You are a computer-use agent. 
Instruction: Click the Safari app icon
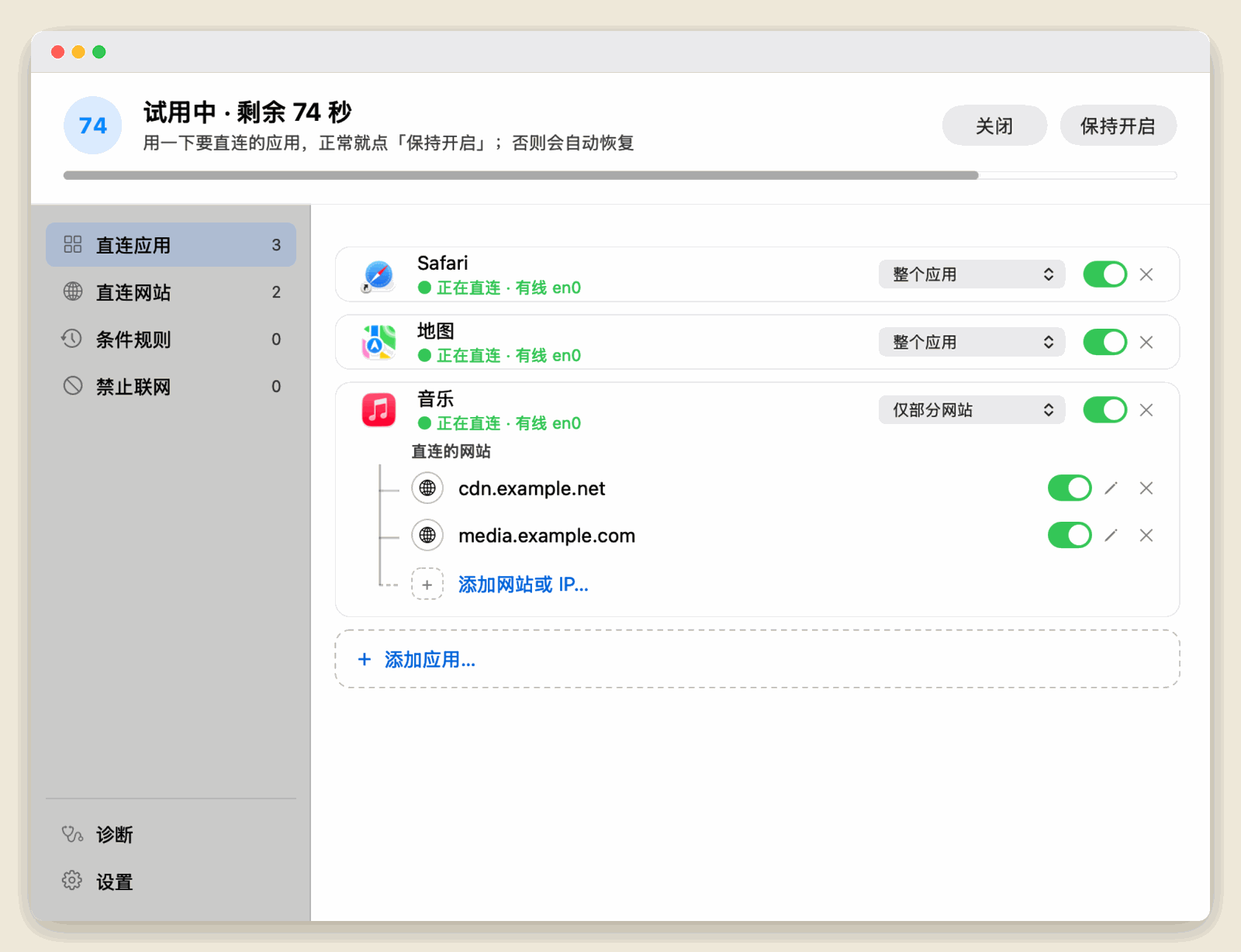tap(379, 275)
